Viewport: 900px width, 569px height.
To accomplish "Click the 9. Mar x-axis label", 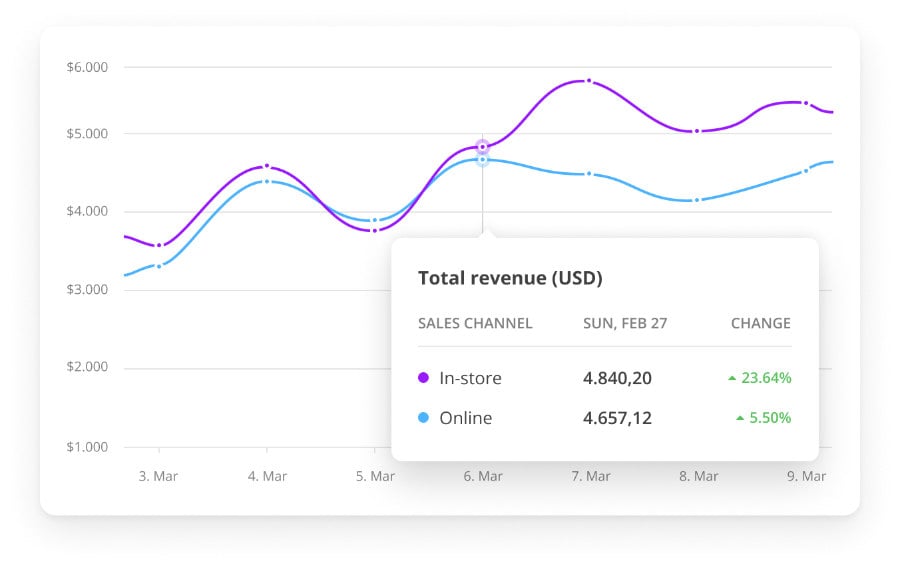I will pyautogui.click(x=806, y=477).
